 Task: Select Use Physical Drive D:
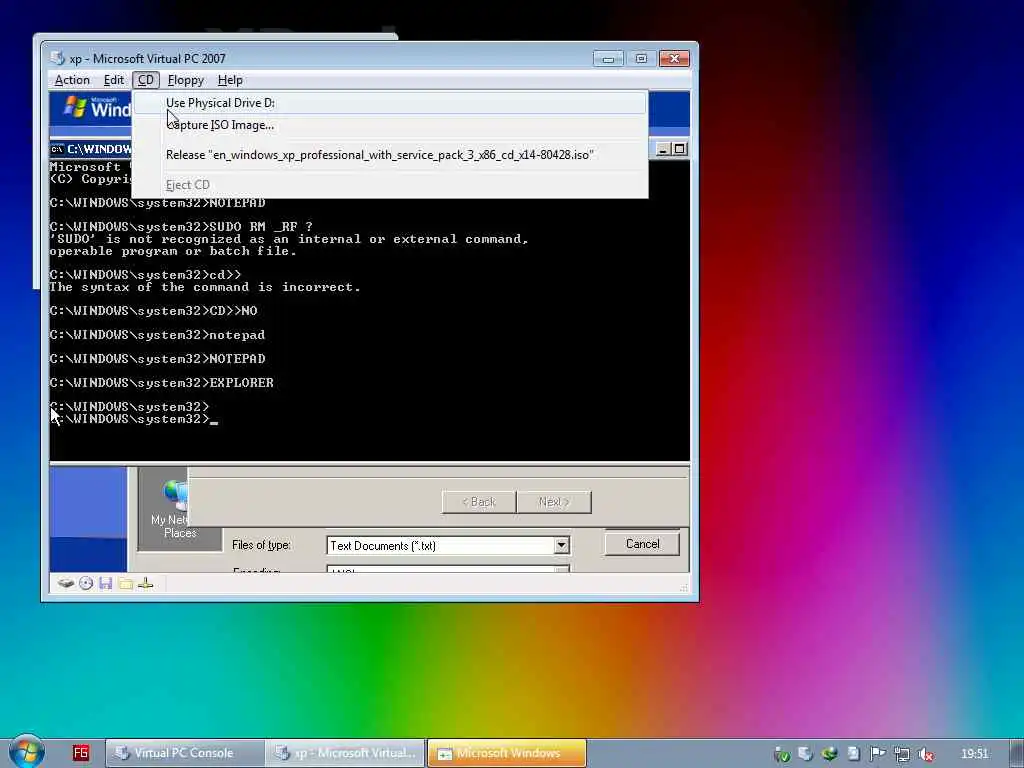point(391,103)
